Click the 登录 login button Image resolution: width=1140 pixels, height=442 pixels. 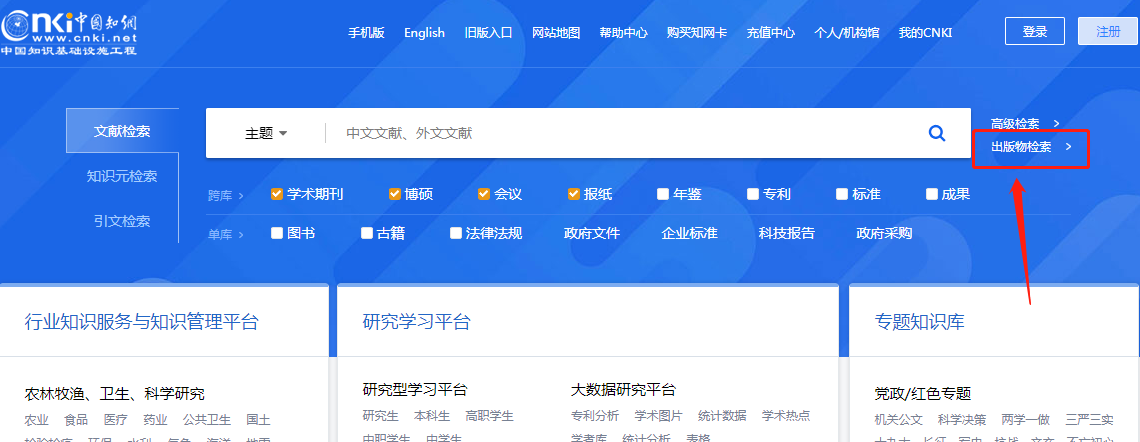click(x=1035, y=31)
